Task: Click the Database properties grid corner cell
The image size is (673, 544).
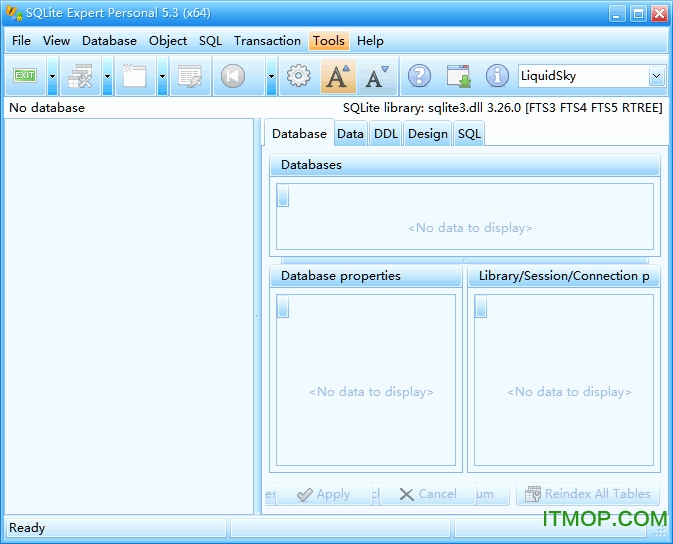Action: 283,306
